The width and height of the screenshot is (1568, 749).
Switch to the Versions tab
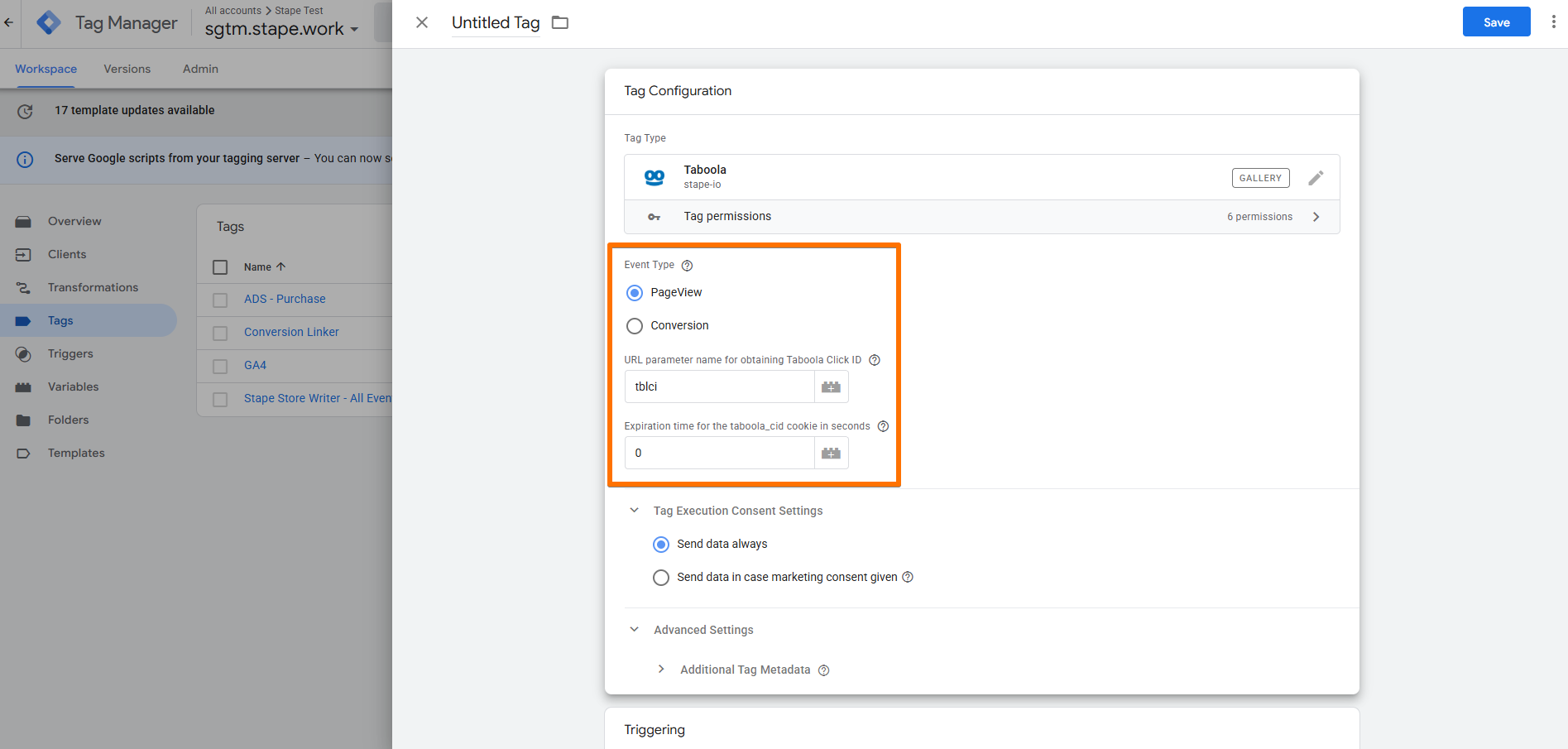(x=127, y=69)
